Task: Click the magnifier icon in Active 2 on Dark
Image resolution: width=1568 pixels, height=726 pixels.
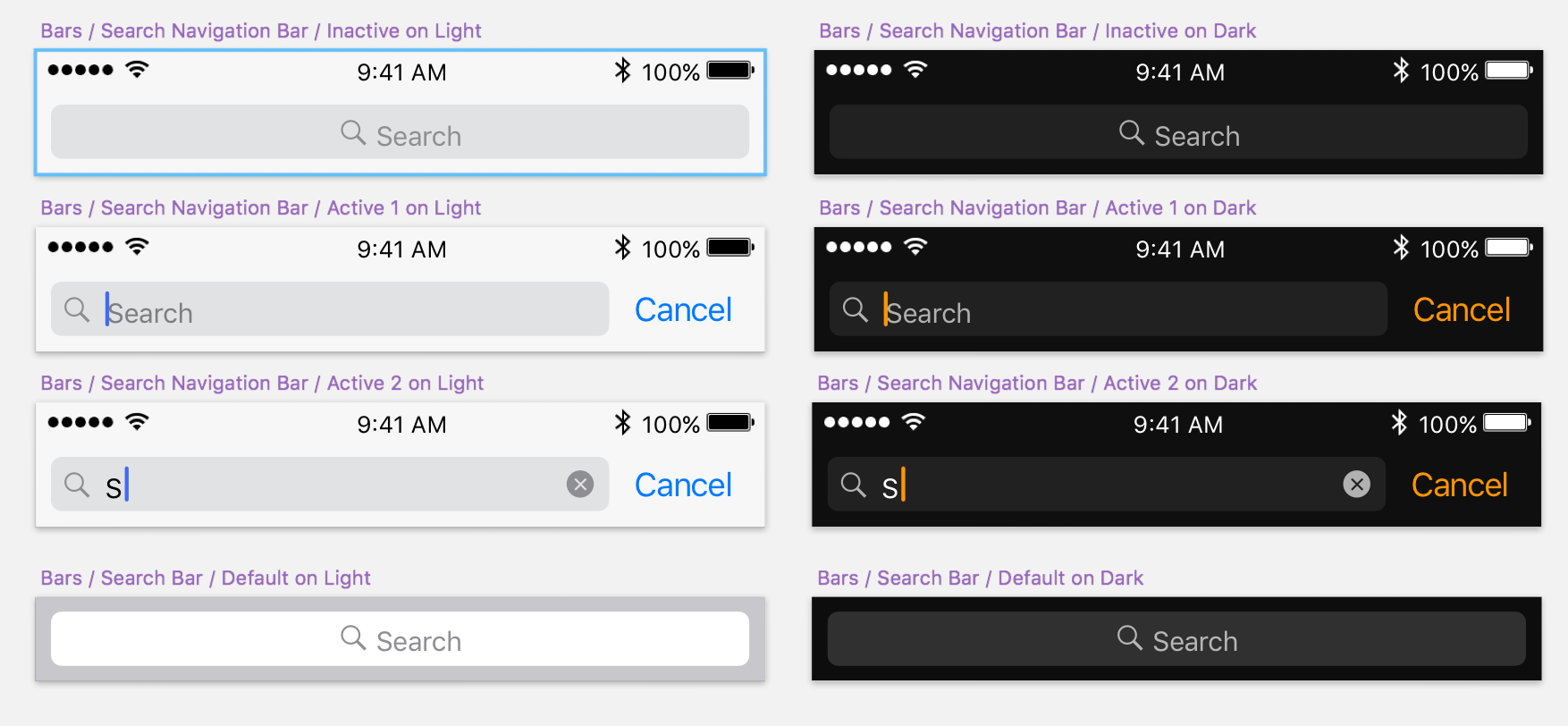Action: tap(854, 483)
